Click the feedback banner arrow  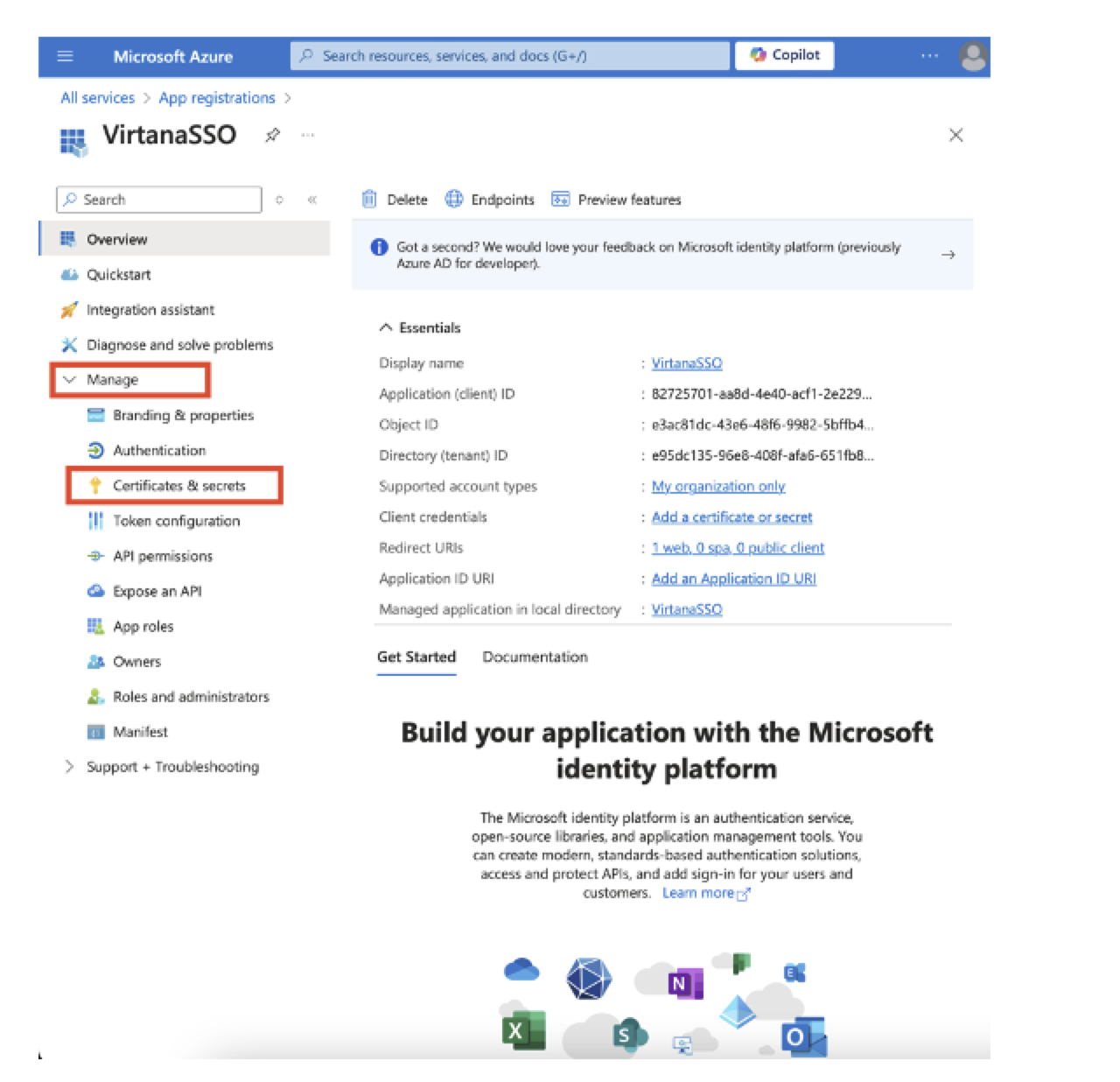tap(948, 255)
